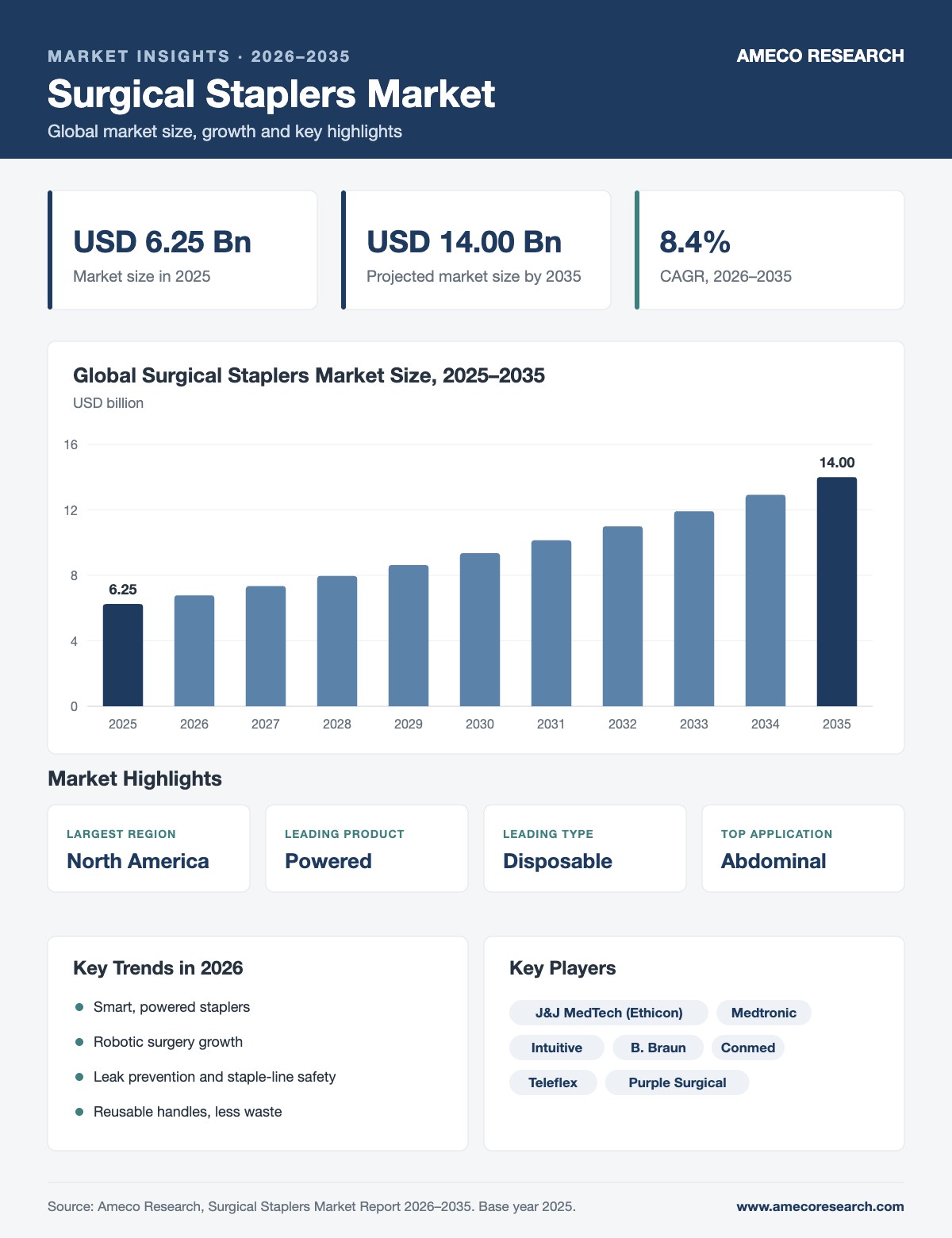Viewport: 952px width, 1238px height.
Task: Click the 2030 bar in the chart
Action: tap(480, 630)
